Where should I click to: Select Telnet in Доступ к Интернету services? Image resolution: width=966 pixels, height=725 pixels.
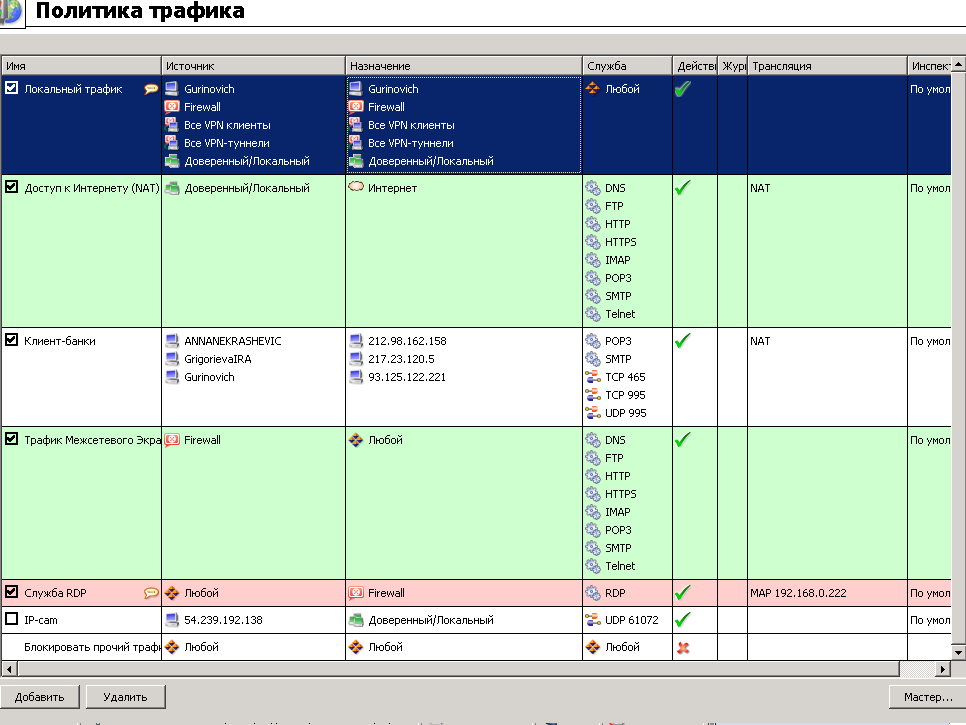620,314
